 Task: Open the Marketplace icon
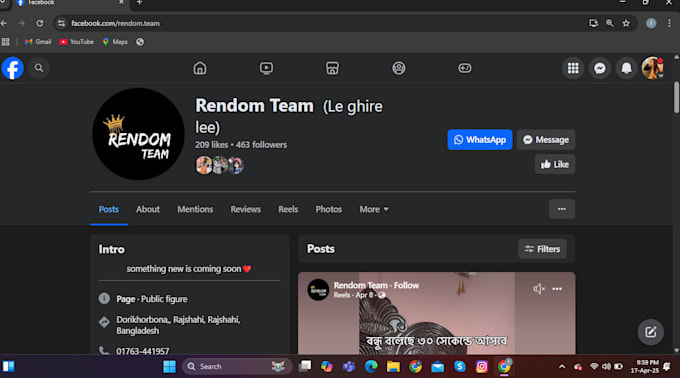(332, 68)
